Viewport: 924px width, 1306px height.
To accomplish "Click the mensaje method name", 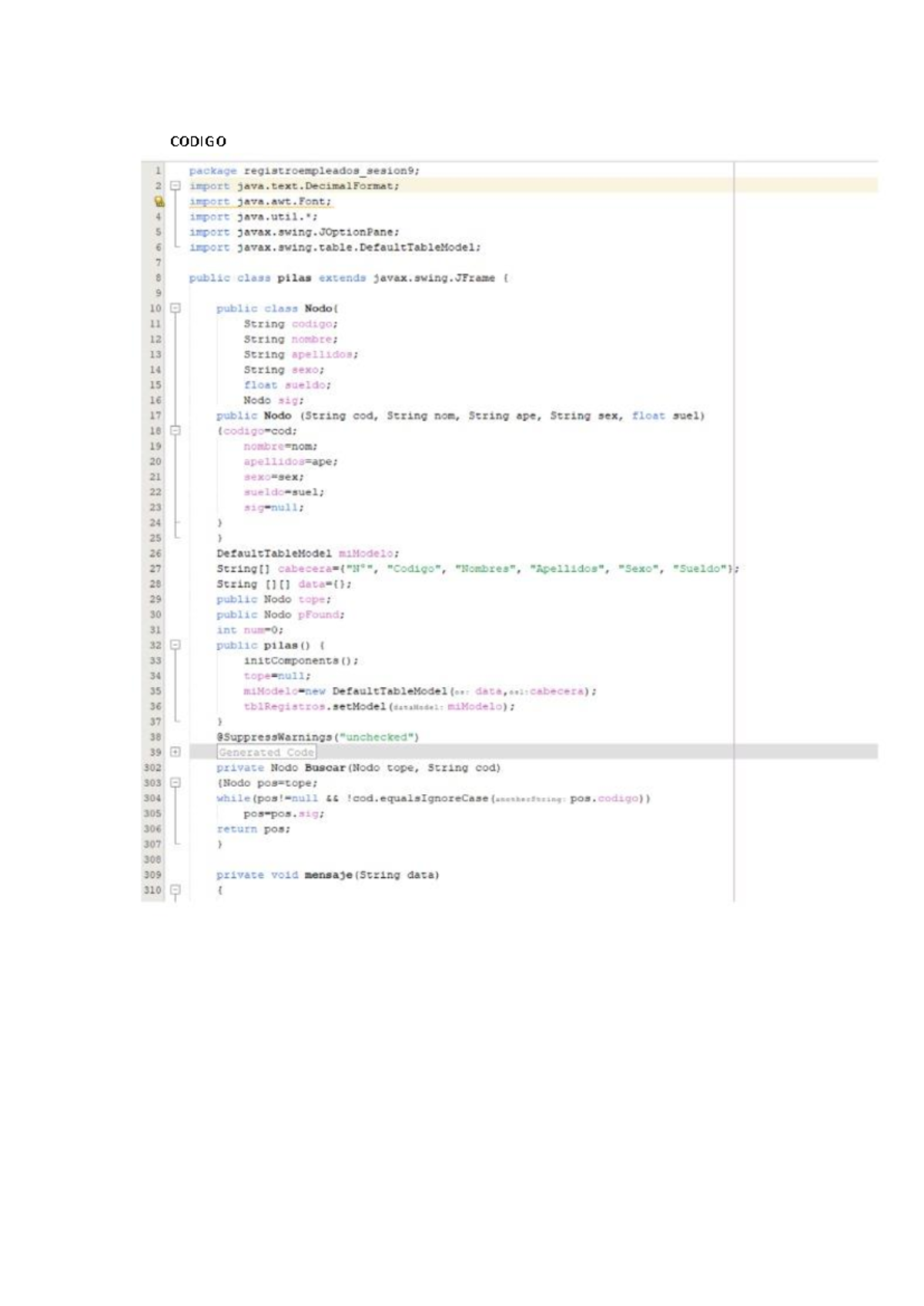I will click(x=328, y=875).
